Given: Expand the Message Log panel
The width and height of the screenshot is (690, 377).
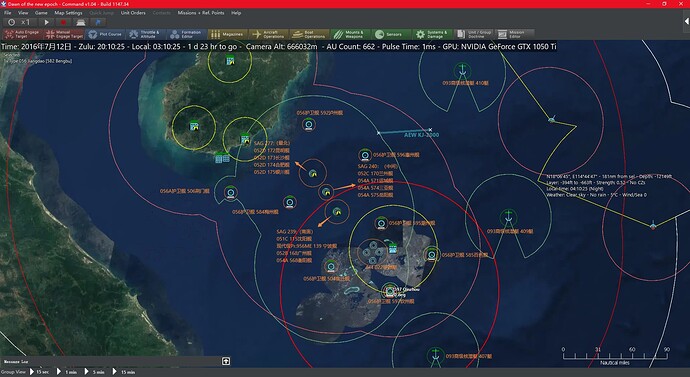Looking at the screenshot, I should point(225,361).
